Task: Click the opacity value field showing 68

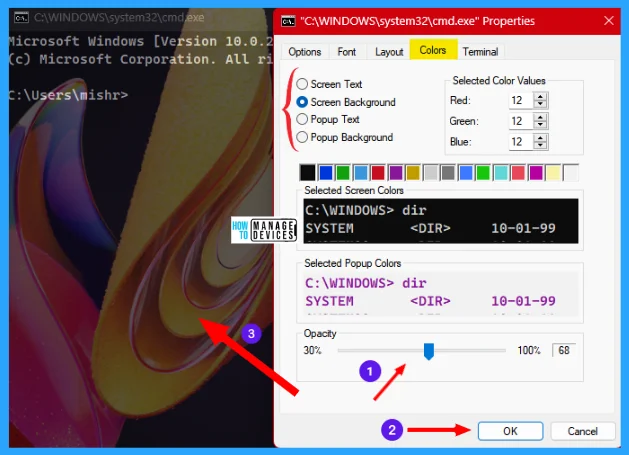Action: [564, 350]
